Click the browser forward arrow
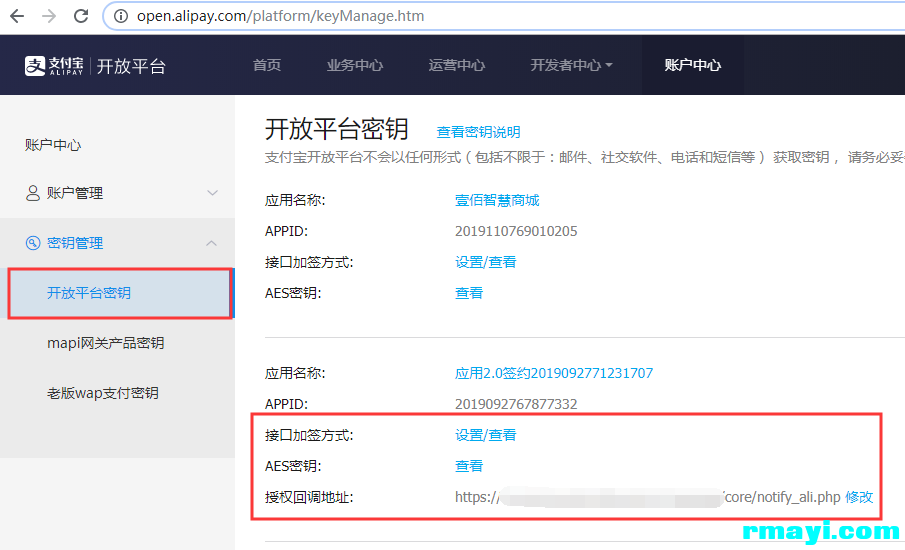Viewport: 905px width, 550px height. click(x=49, y=16)
